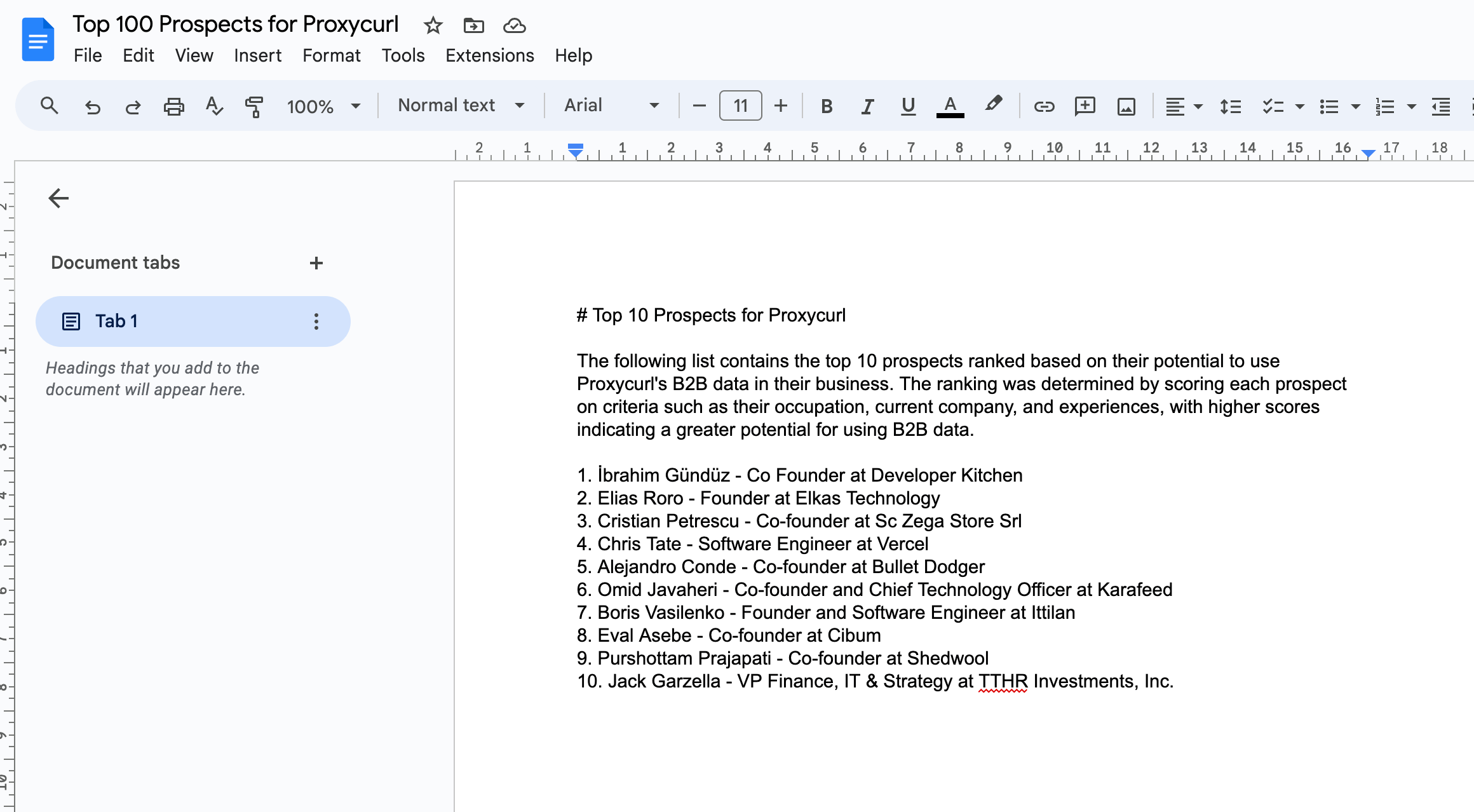Click the font size field
This screenshot has height=812, width=1474.
(x=740, y=105)
